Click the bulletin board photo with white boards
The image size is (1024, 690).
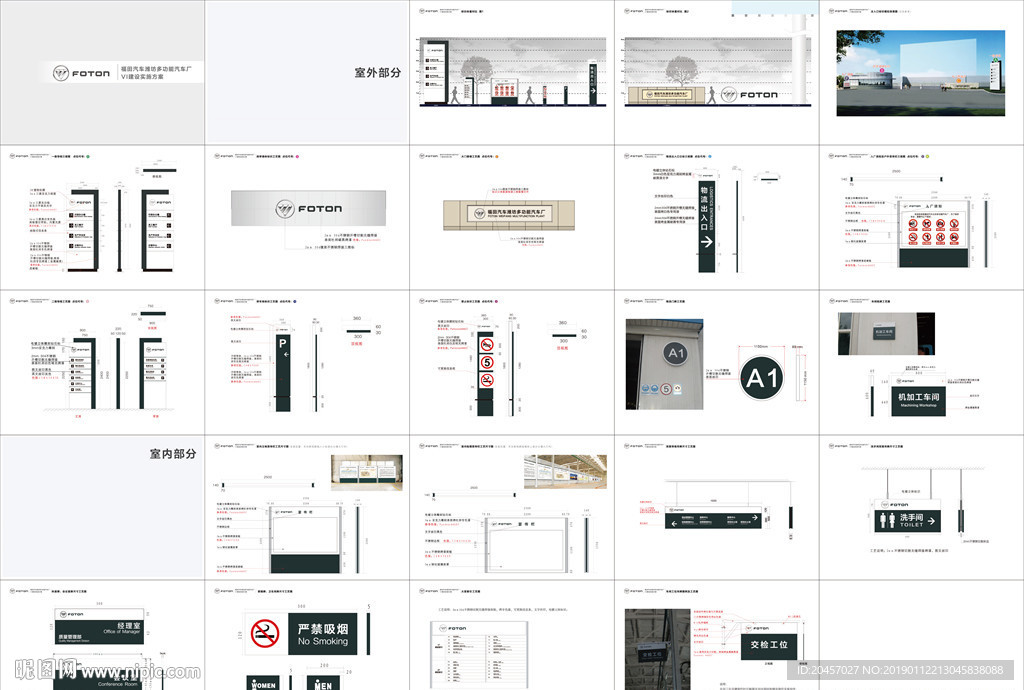pos(367,473)
